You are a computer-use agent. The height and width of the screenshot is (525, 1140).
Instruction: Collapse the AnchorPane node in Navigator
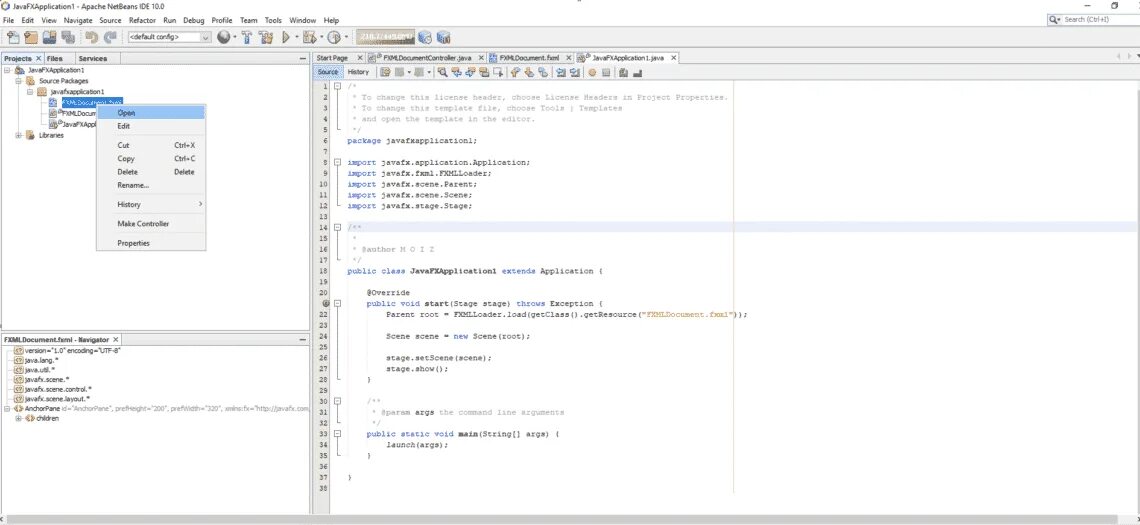pos(7,409)
